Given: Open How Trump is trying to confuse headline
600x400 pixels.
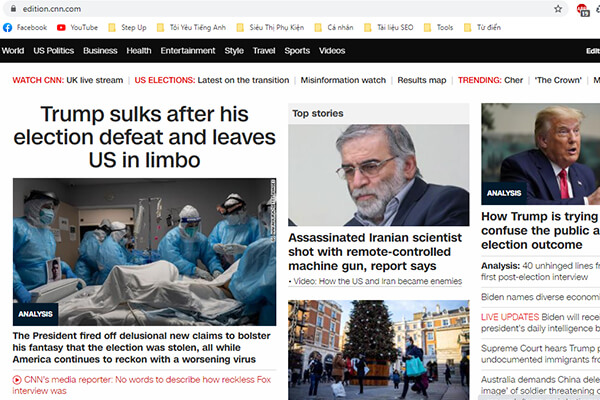Looking at the screenshot, I should tap(540, 230).
